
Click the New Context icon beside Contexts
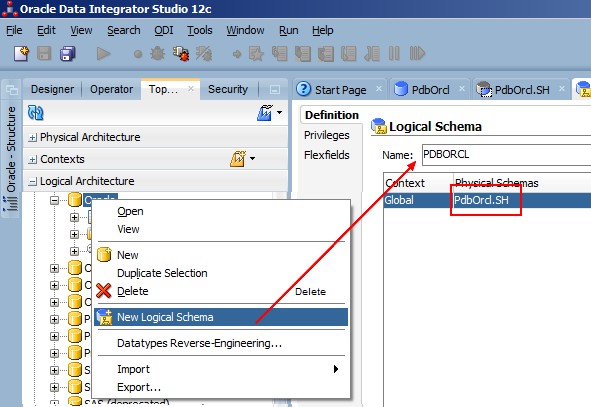(x=238, y=159)
